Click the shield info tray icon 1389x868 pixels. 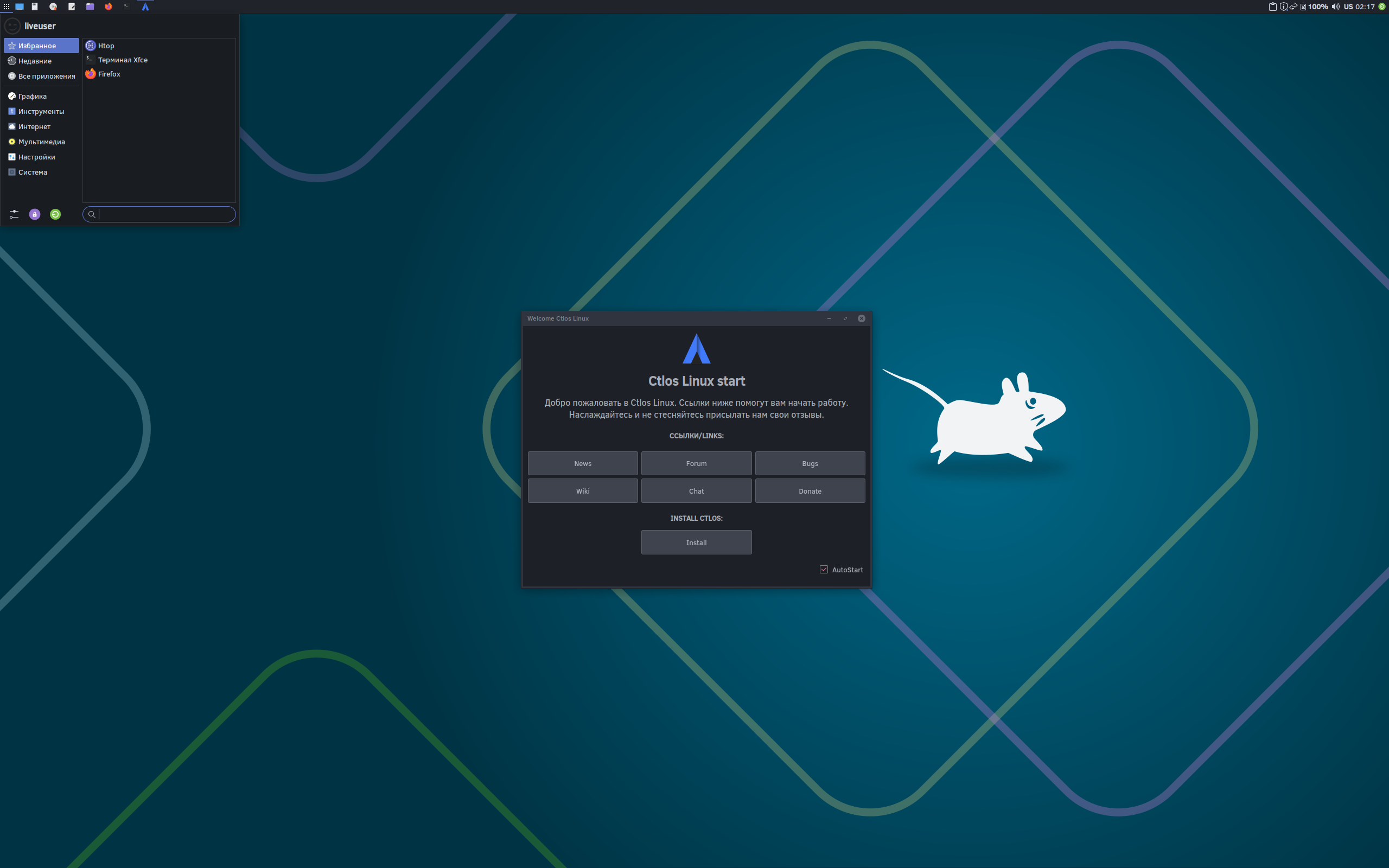[x=1283, y=7]
